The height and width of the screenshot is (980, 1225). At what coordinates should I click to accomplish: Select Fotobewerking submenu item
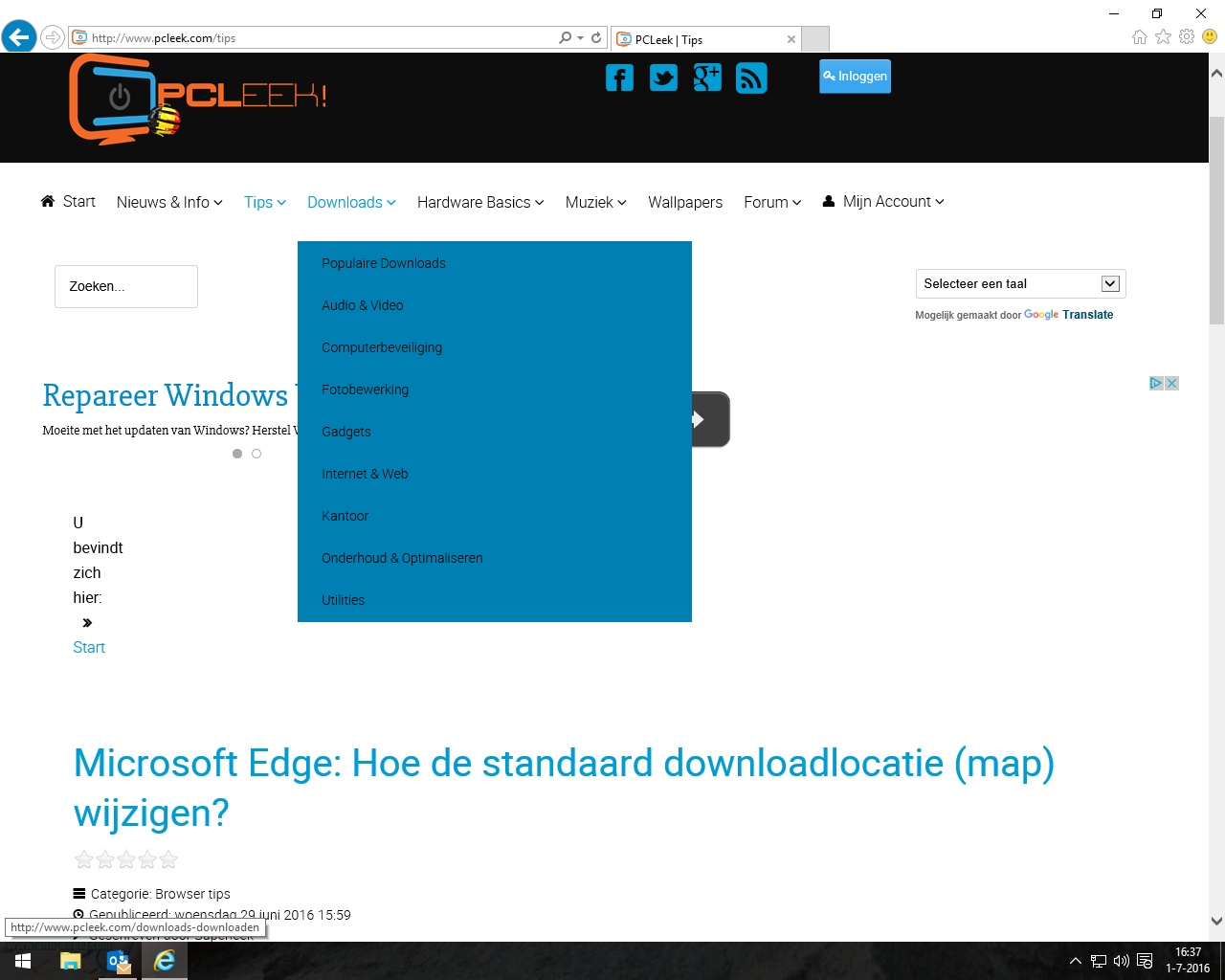366,390
